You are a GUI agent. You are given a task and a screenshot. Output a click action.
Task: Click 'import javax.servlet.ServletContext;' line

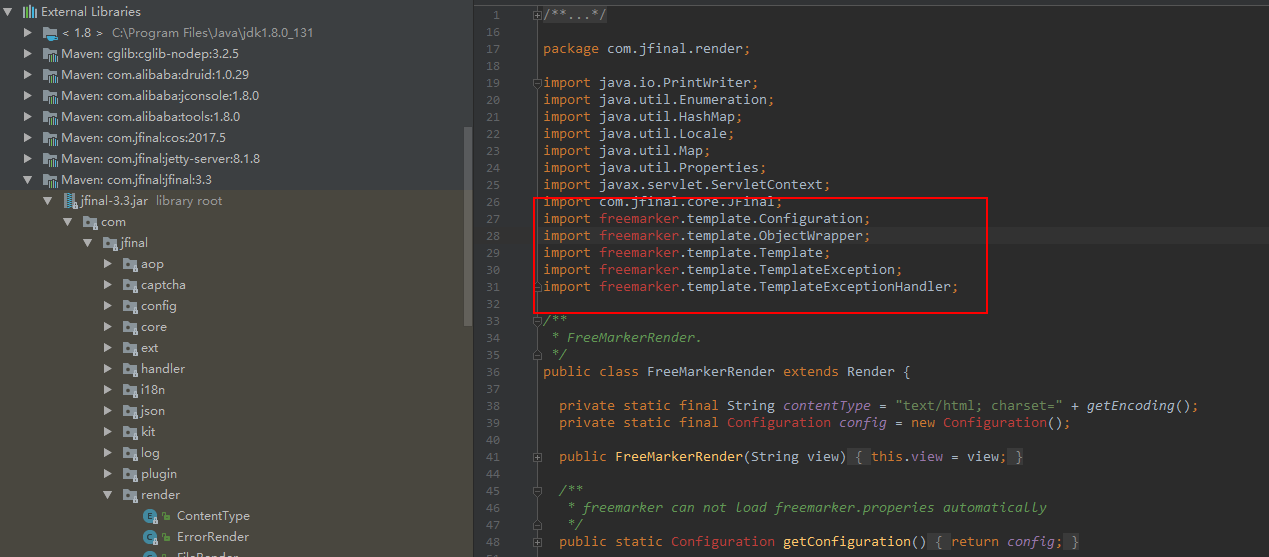(x=687, y=185)
